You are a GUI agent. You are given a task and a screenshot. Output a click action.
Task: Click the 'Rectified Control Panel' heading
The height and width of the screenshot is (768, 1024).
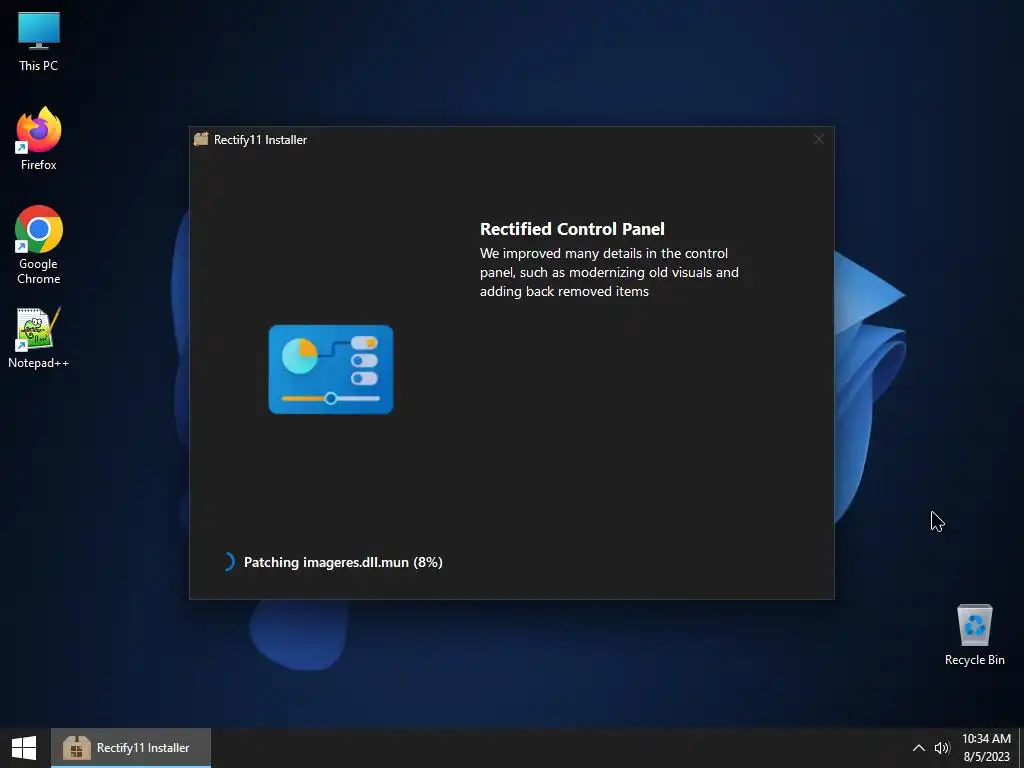click(572, 229)
